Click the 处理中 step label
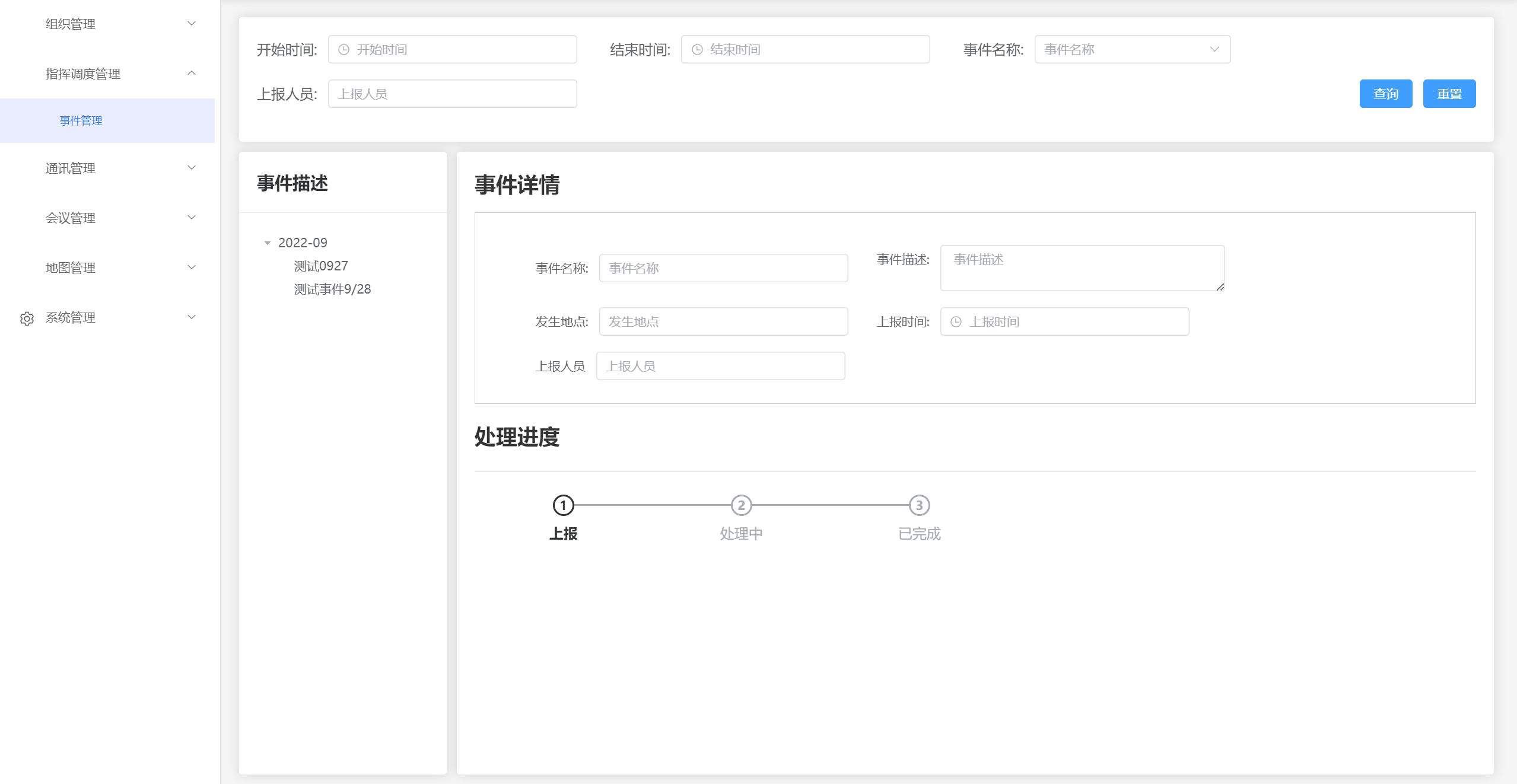The image size is (1517, 784). click(x=741, y=534)
